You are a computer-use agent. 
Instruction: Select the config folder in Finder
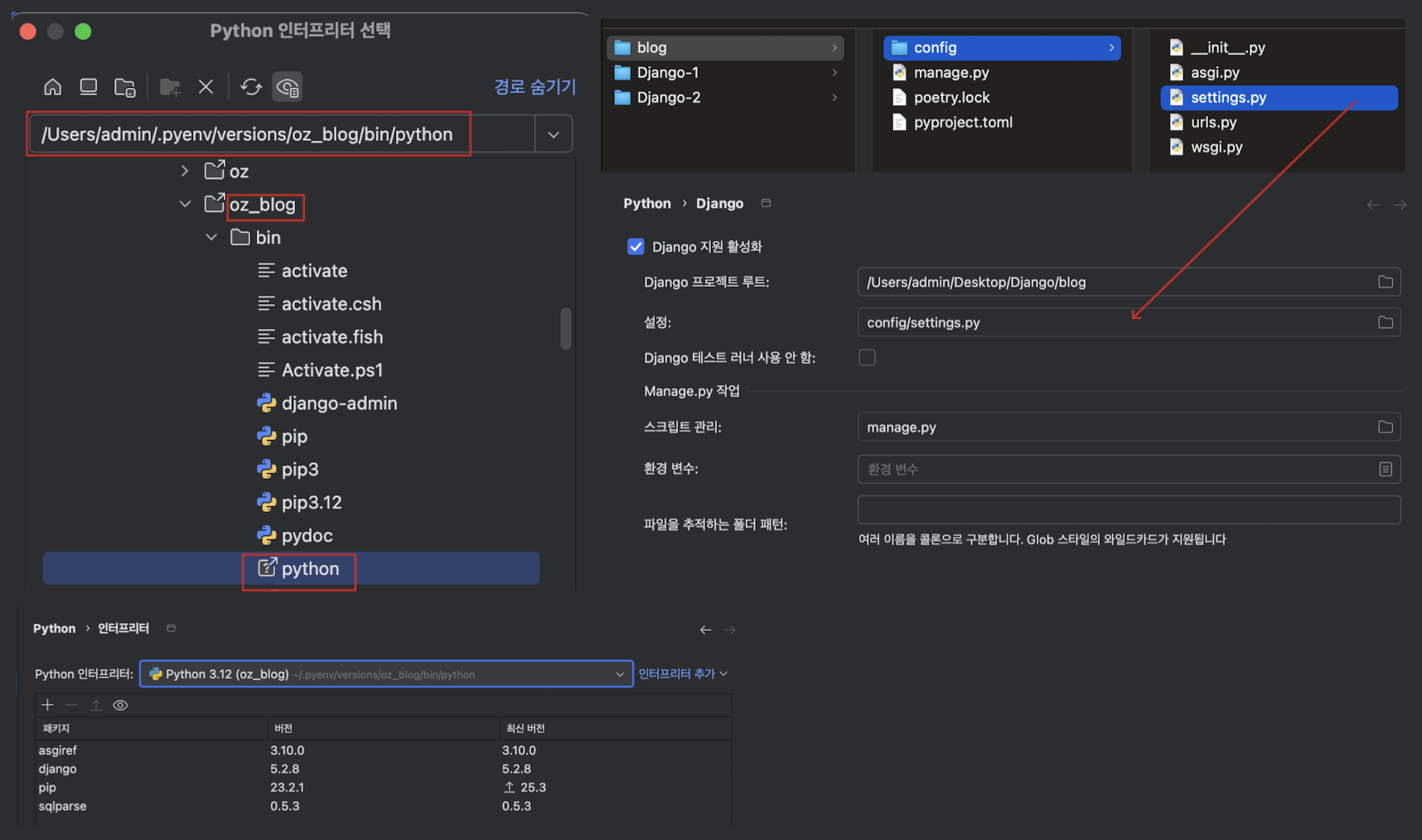1002,48
